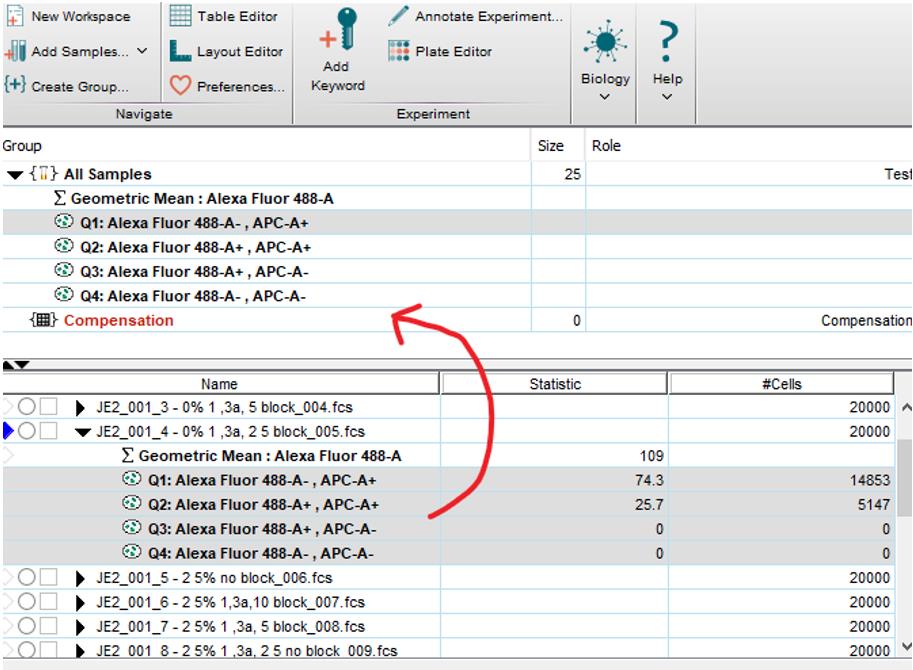913x670 pixels.
Task: Tick the checkbox for block_004.fcs
Action: click(48, 406)
